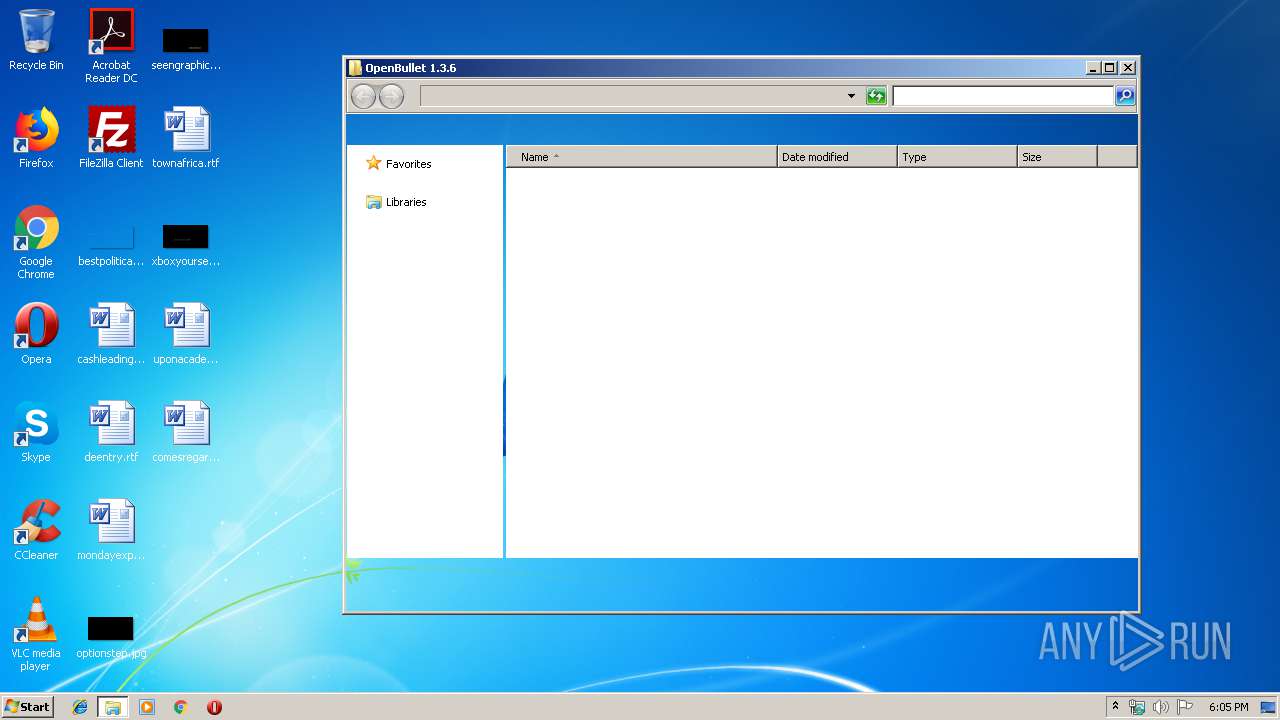Image resolution: width=1280 pixels, height=720 pixels.
Task: Click the Opera icon on the taskbar
Action: coord(214,707)
